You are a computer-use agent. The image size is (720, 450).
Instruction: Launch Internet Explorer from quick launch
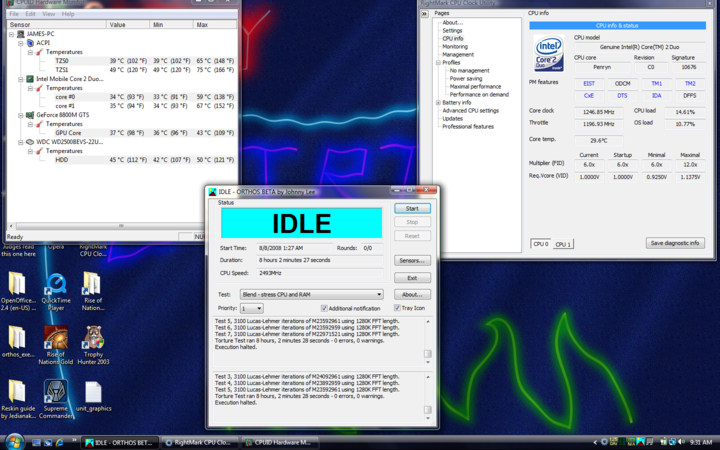coord(60,443)
